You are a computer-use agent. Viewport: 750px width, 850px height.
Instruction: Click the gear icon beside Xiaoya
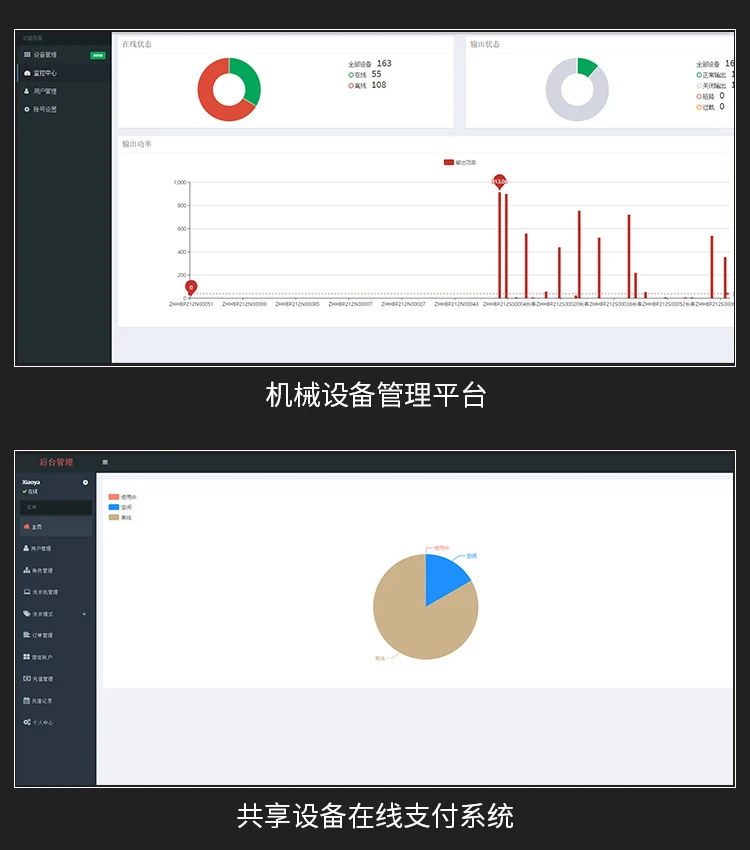85,482
